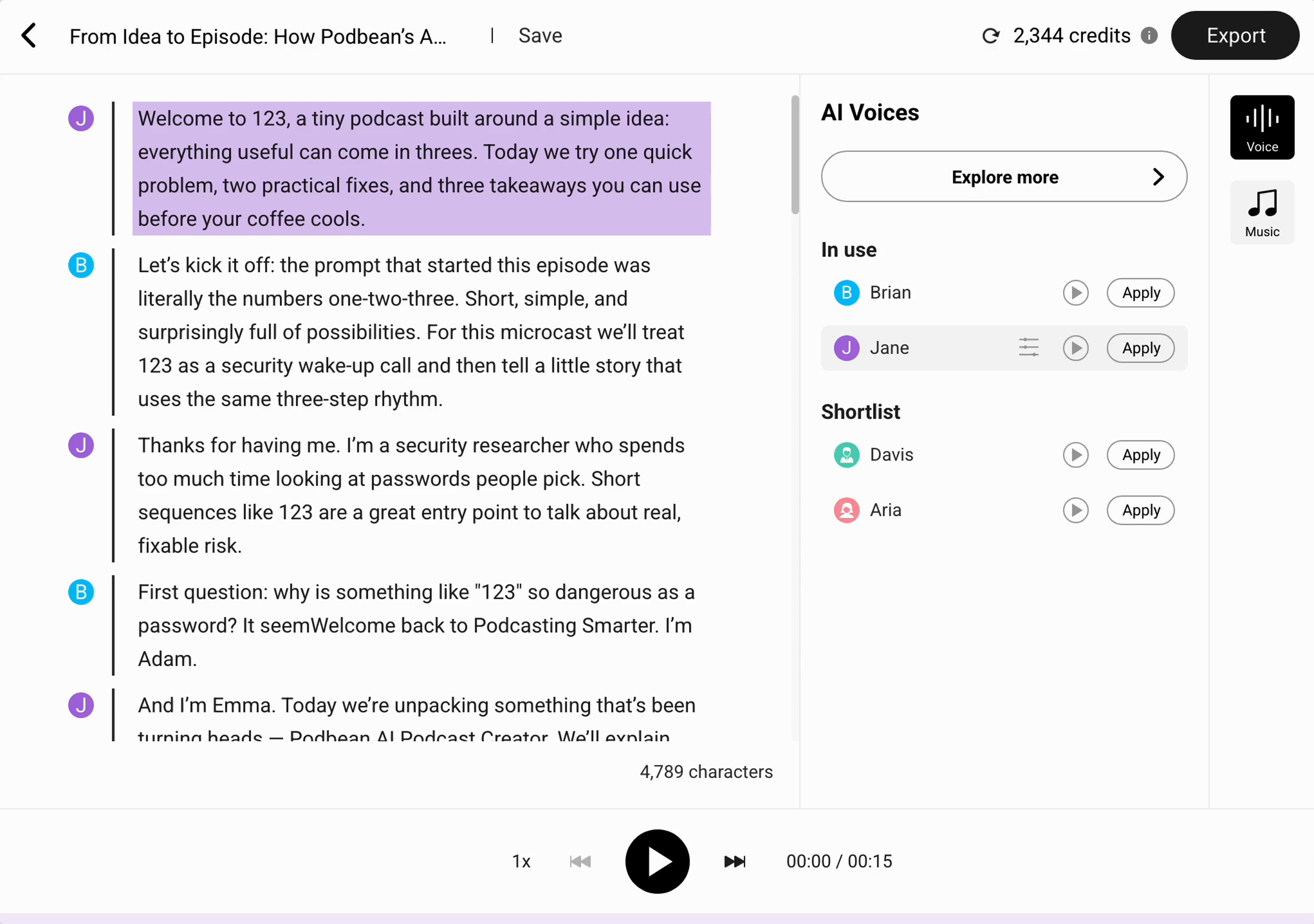The width and height of the screenshot is (1314, 924).
Task: Click the 00:00 / 00:15 time display
Action: click(x=839, y=861)
